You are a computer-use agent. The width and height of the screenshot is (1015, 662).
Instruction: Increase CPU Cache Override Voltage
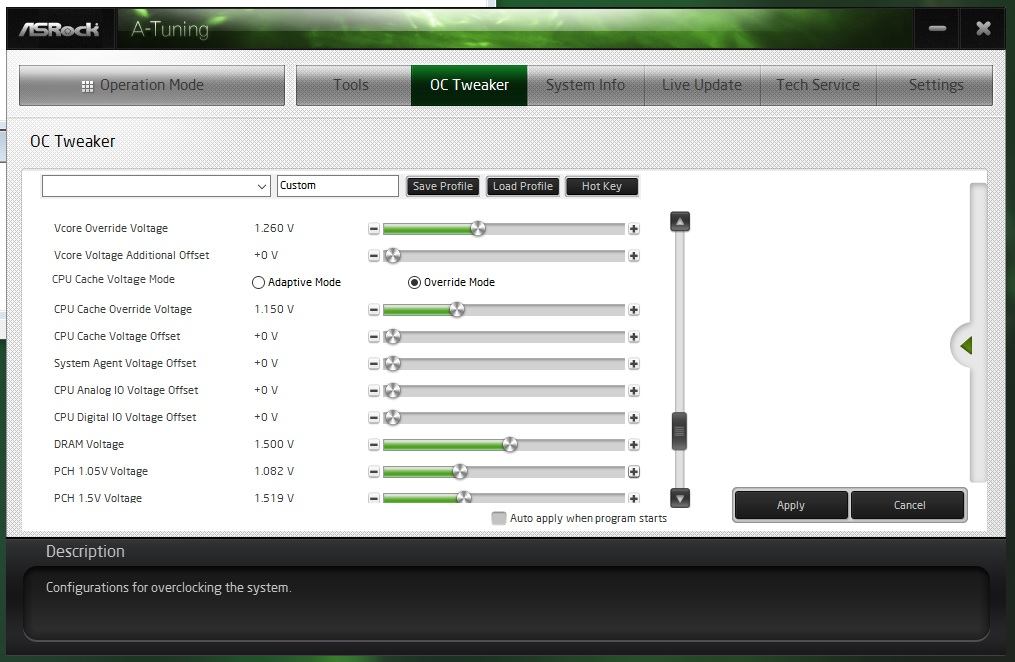point(634,310)
